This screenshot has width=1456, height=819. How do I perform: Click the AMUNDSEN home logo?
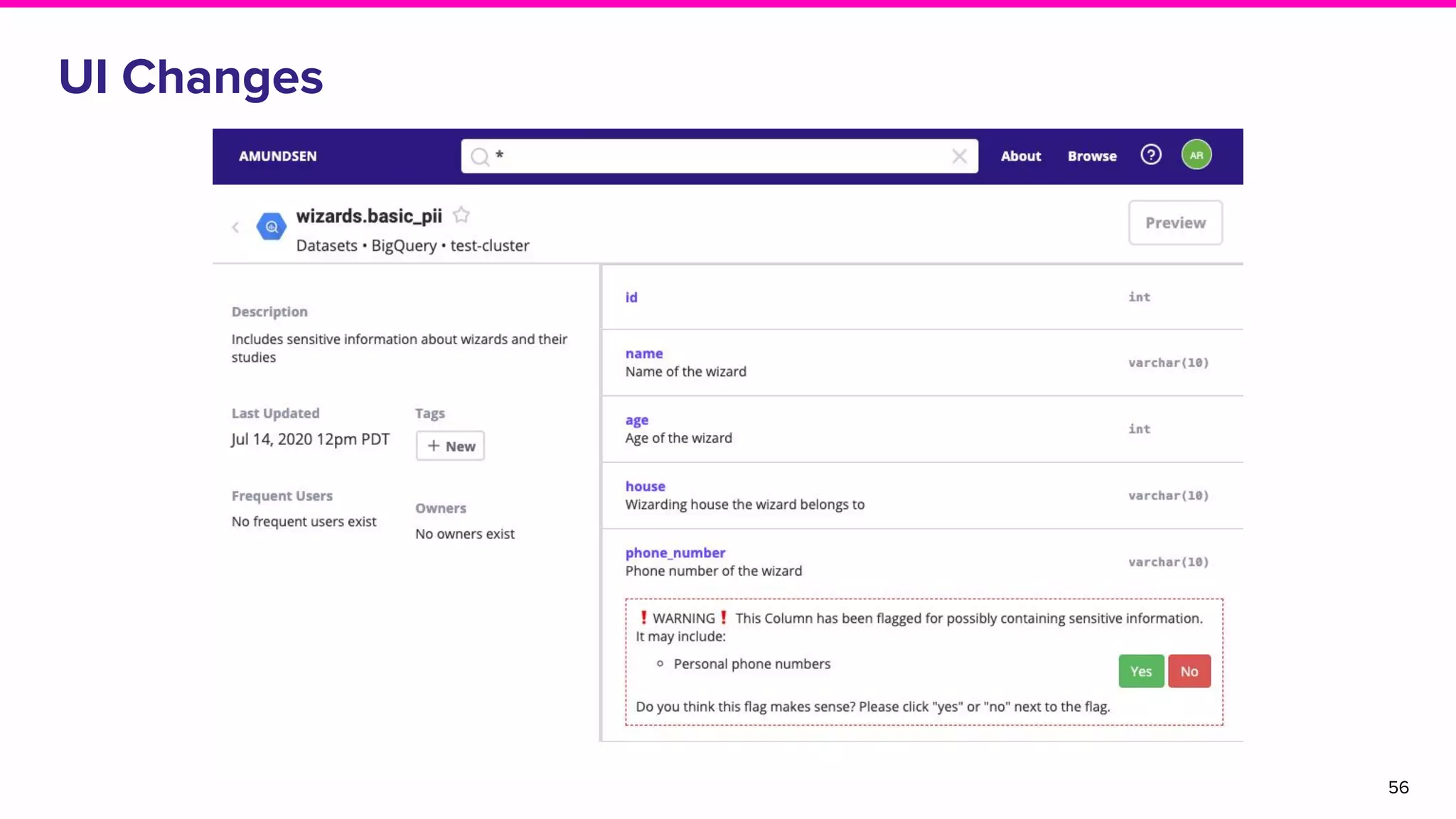[277, 156]
